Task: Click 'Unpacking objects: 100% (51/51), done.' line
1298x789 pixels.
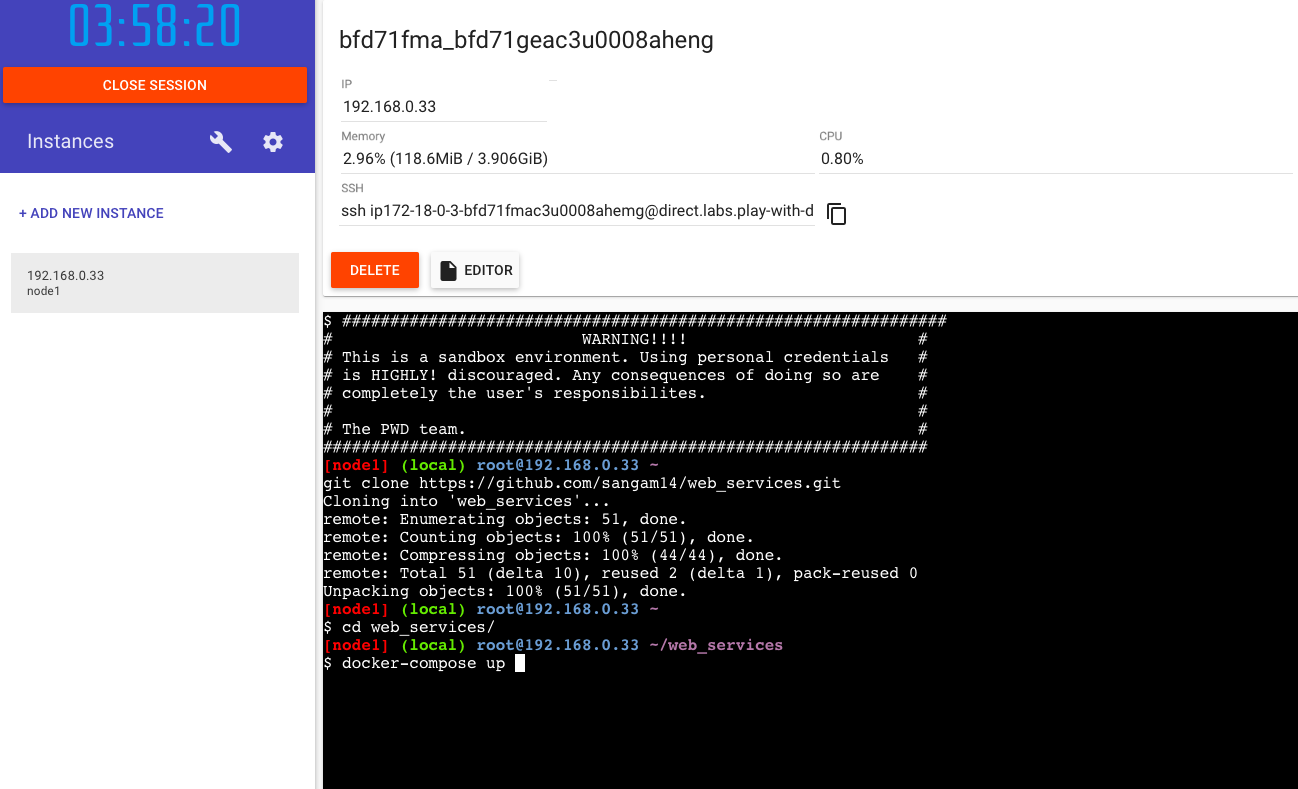Action: click(505, 591)
